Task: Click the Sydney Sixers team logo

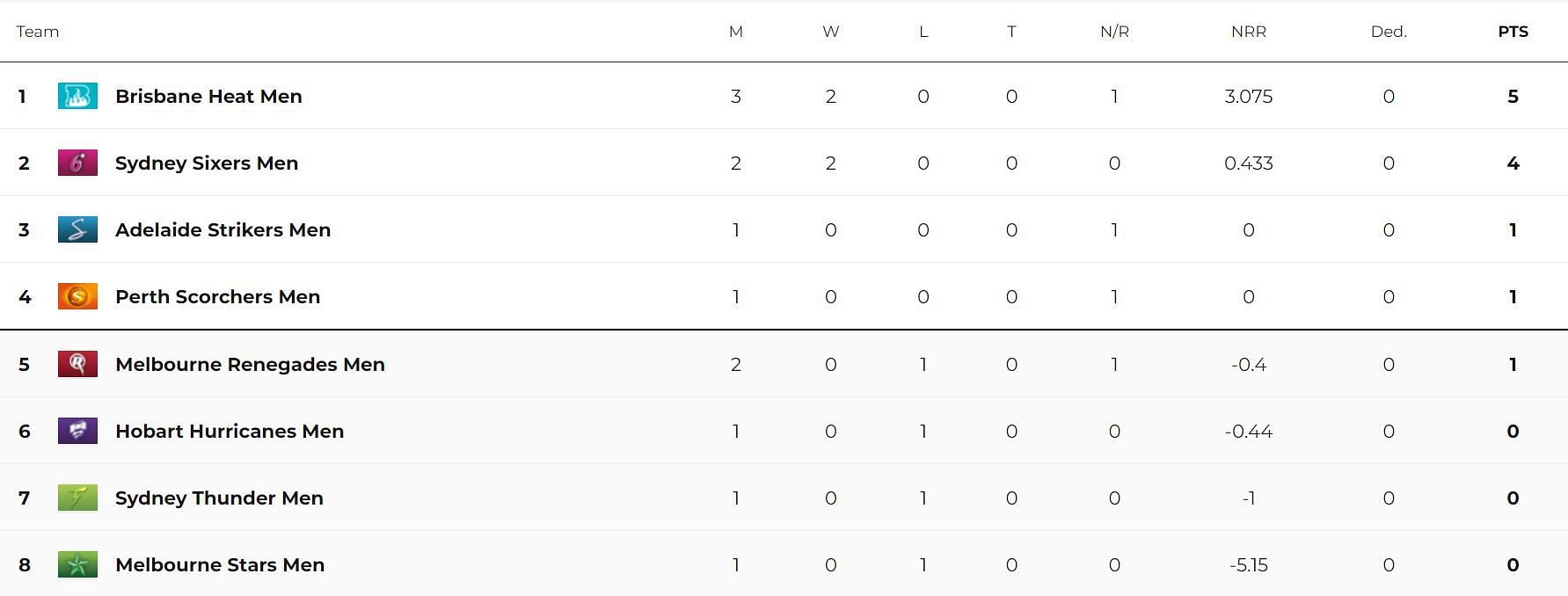Action: (77, 163)
